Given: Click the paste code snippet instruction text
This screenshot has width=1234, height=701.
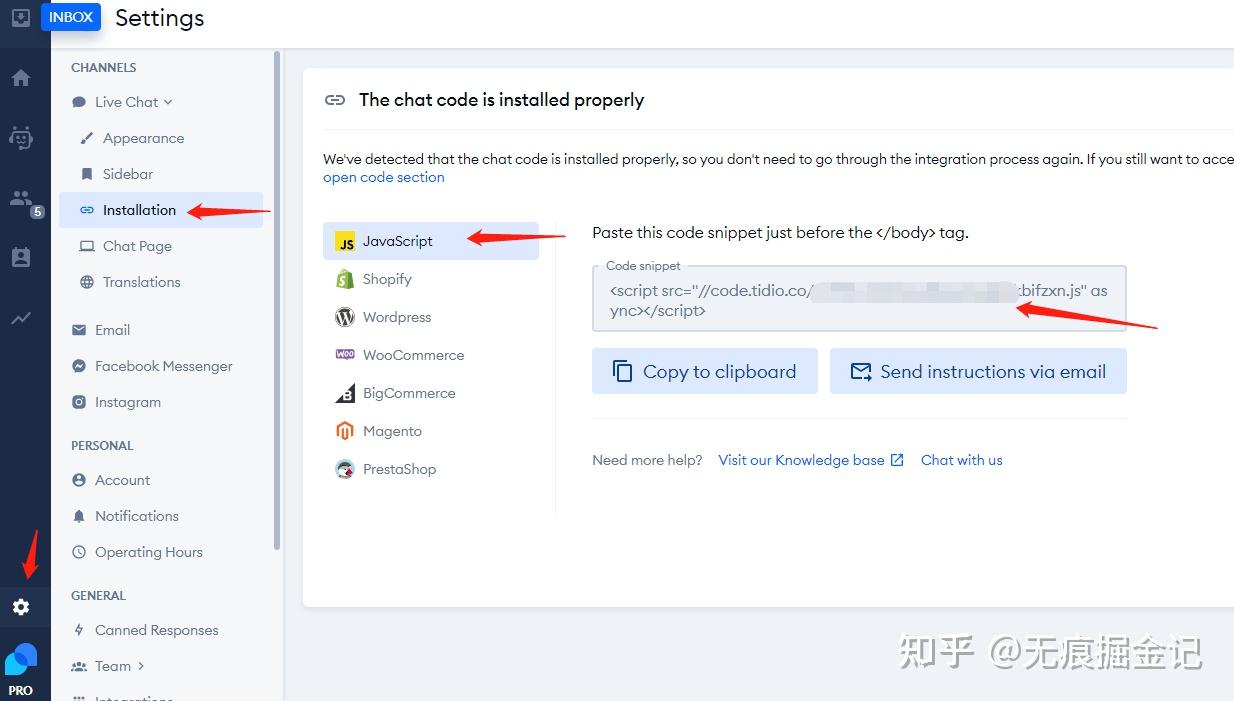Looking at the screenshot, I should (x=780, y=232).
